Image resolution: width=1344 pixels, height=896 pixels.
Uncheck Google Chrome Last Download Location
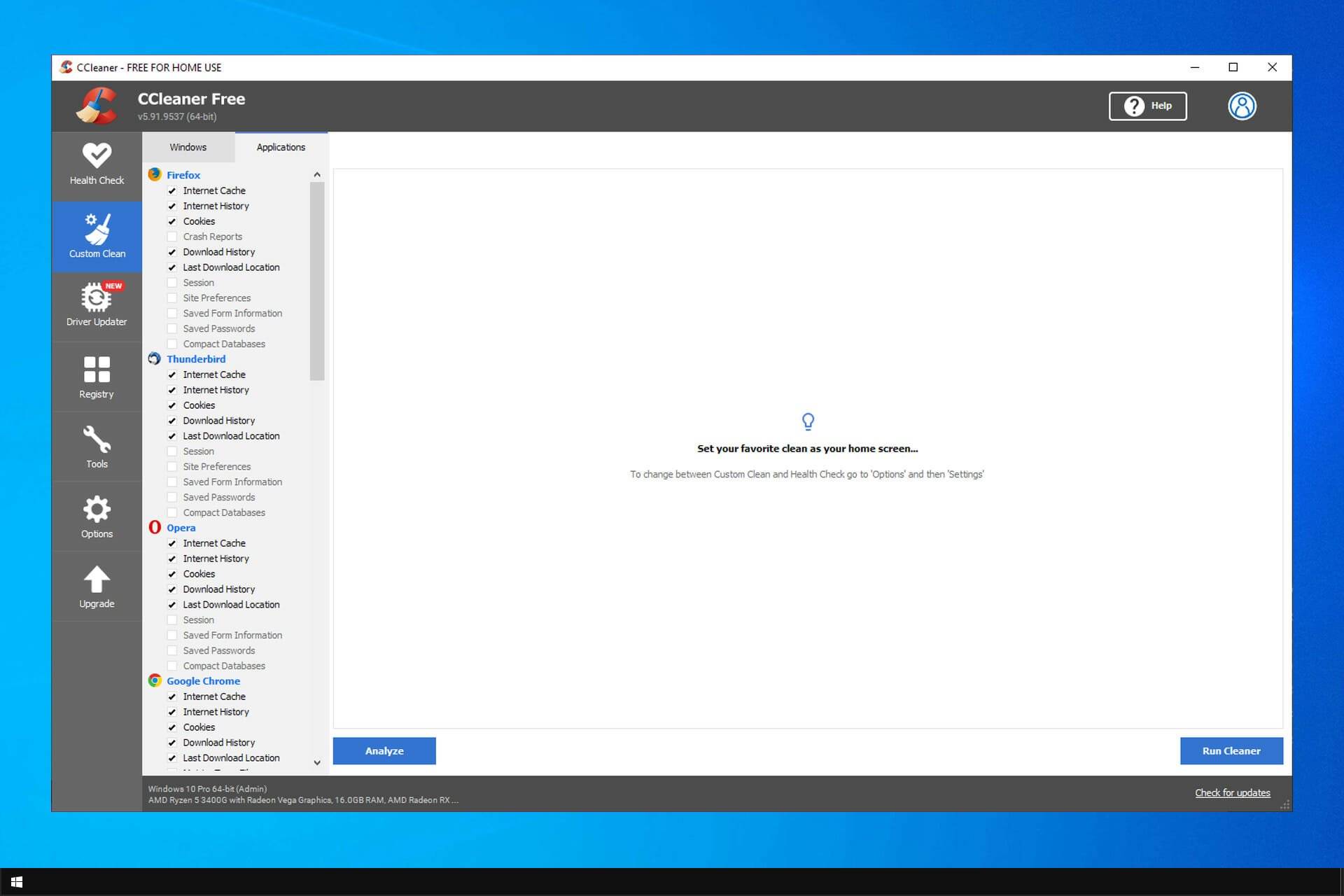pyautogui.click(x=172, y=758)
